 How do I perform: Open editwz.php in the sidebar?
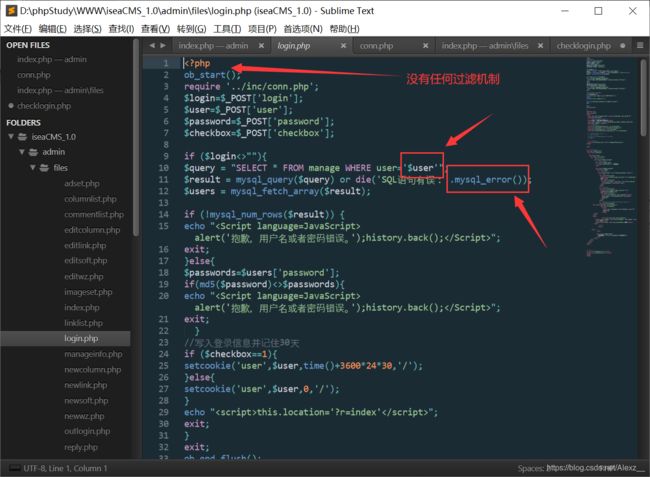[x=84, y=276]
